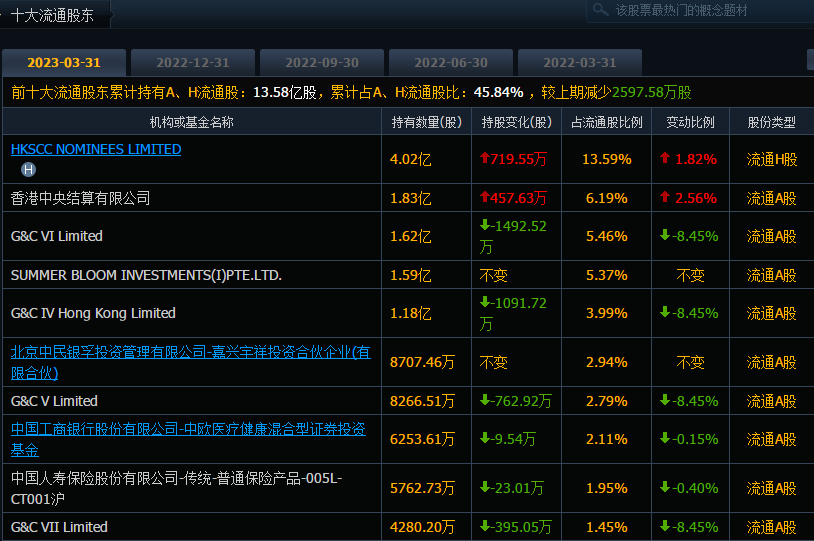Select the G&C V Limited row name
The width and height of the screenshot is (814, 541).
tap(55, 401)
